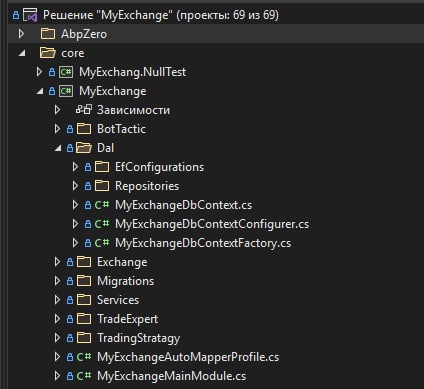The image size is (424, 389).
Task: Click the lock icon beside the solution node
Action: (x=16, y=15)
